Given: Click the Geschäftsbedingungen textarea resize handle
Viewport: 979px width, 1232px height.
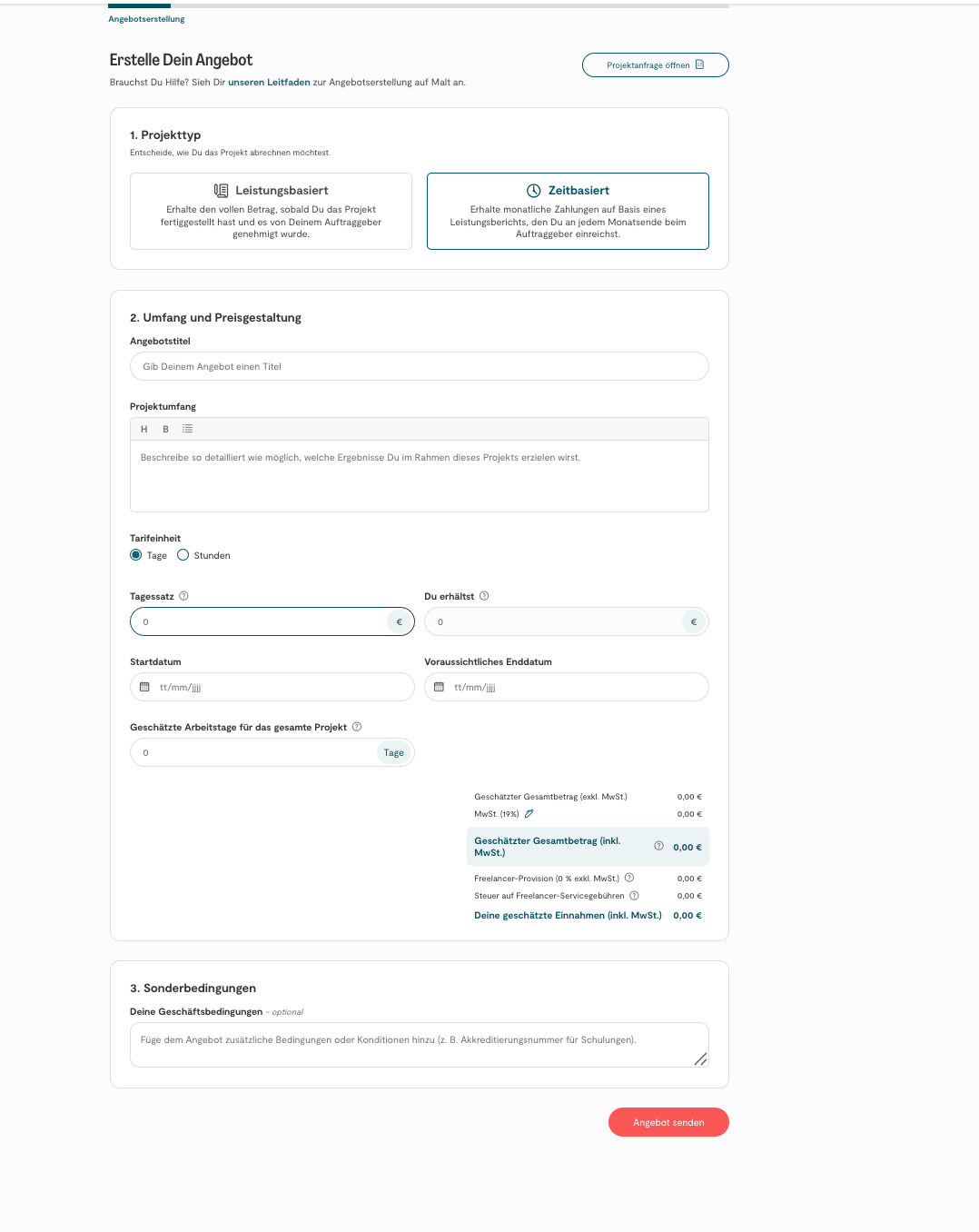Looking at the screenshot, I should tap(700, 1058).
